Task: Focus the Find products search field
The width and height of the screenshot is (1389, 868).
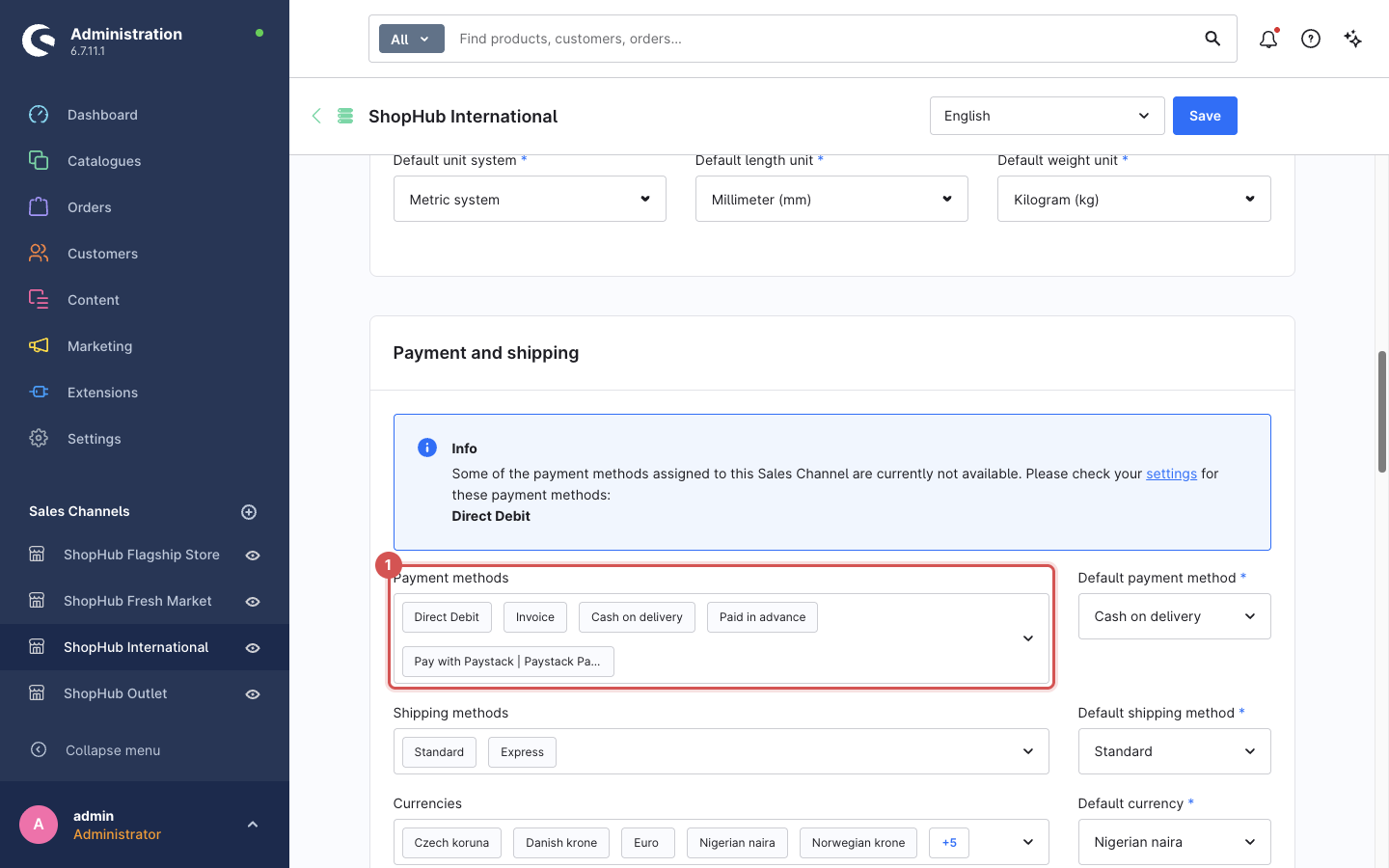Action: [x=825, y=39]
